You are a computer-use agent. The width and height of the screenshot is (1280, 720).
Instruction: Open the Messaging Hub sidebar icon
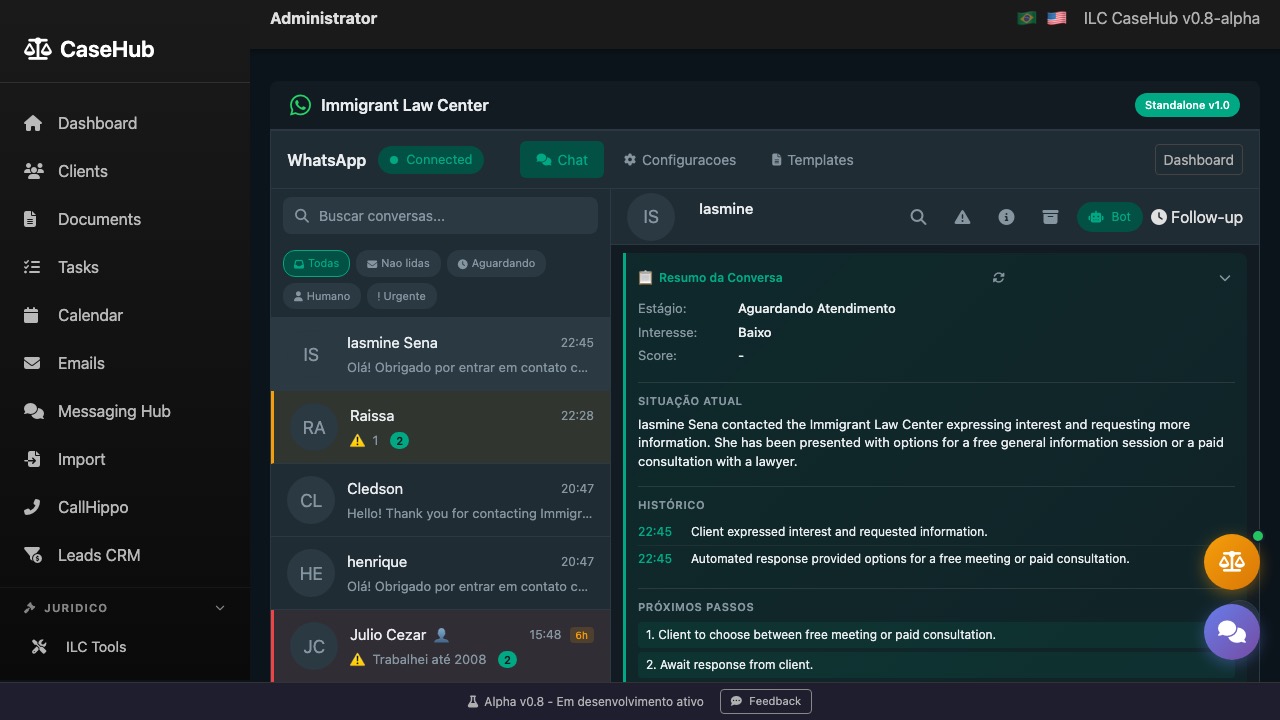pyautogui.click(x=34, y=411)
